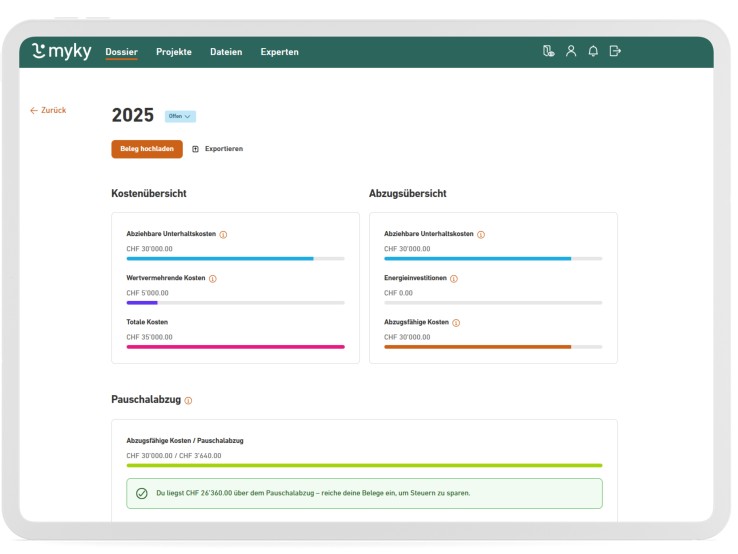The image size is (738, 554).
Task: Go to the Experten tab
Action: pos(279,52)
